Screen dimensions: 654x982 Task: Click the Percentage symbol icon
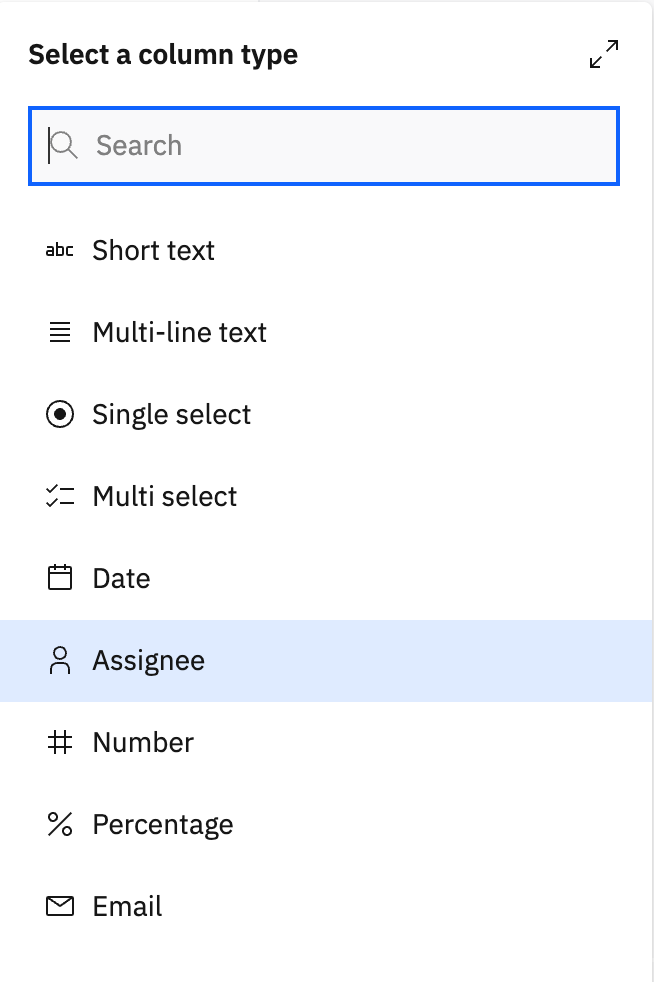tap(60, 824)
